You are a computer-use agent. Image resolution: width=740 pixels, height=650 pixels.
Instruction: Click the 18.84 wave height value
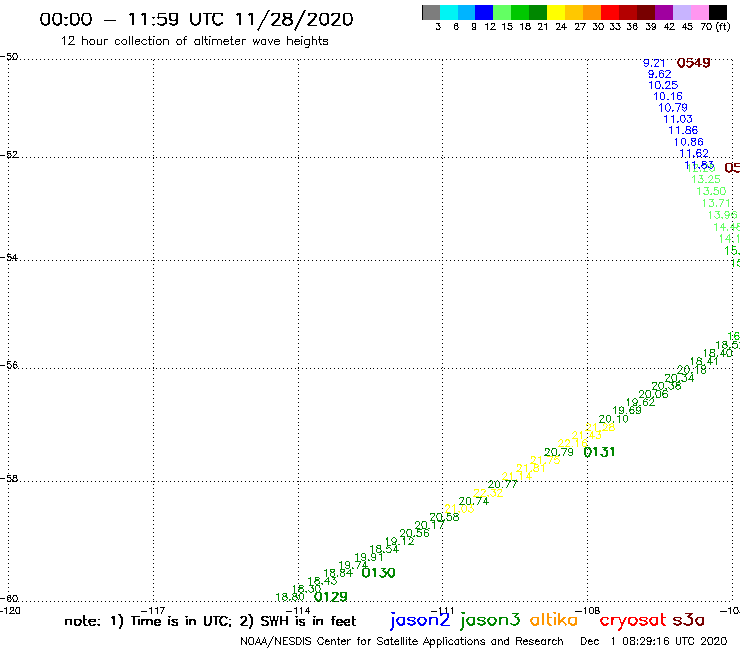coord(338,573)
